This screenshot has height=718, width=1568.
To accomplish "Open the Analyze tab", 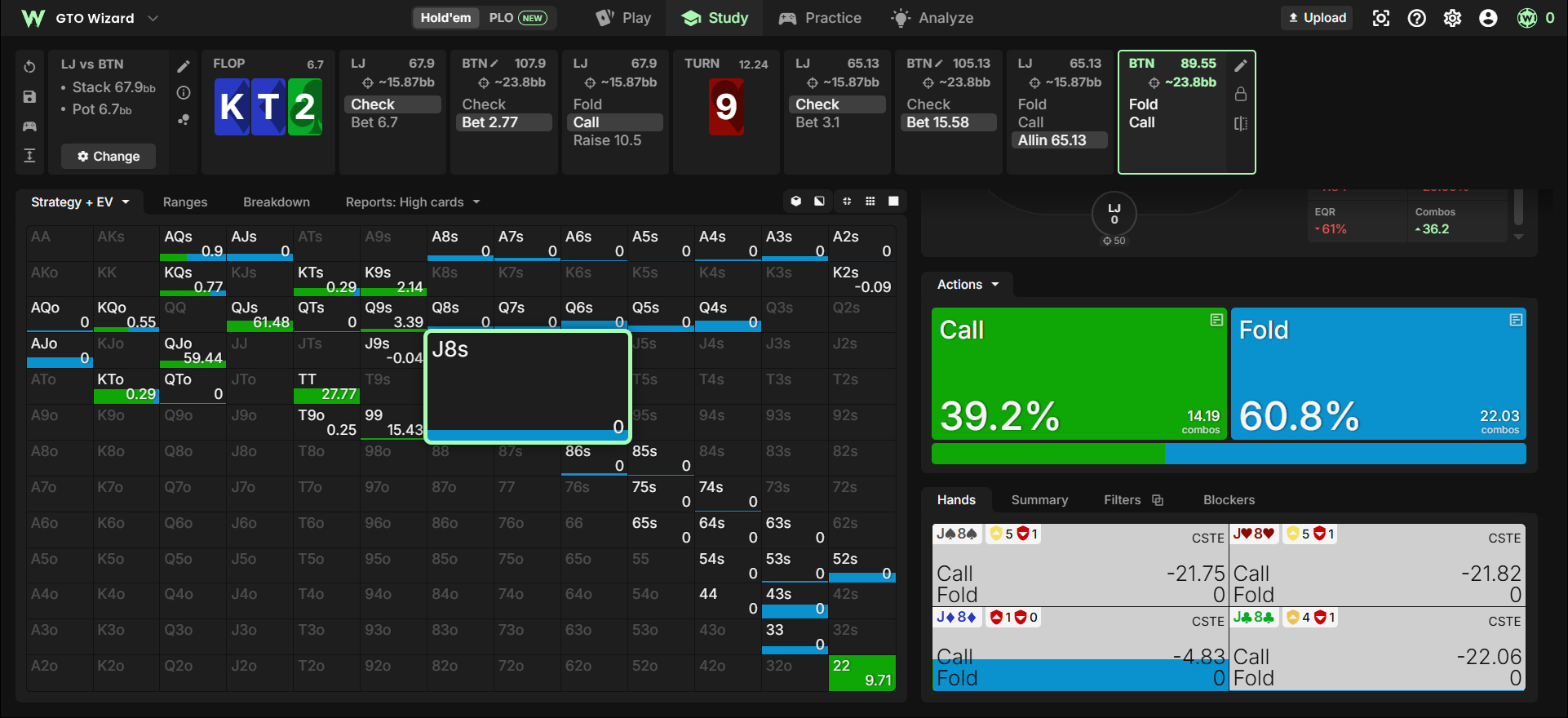I will point(932,18).
